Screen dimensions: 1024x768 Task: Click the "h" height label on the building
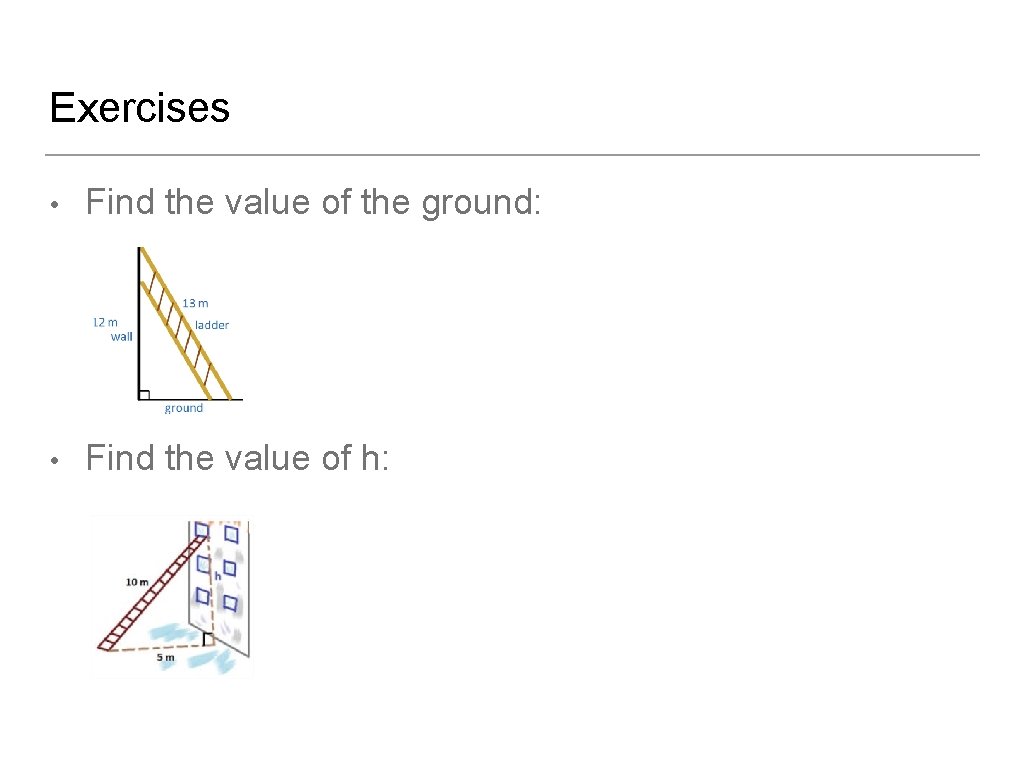point(217,576)
